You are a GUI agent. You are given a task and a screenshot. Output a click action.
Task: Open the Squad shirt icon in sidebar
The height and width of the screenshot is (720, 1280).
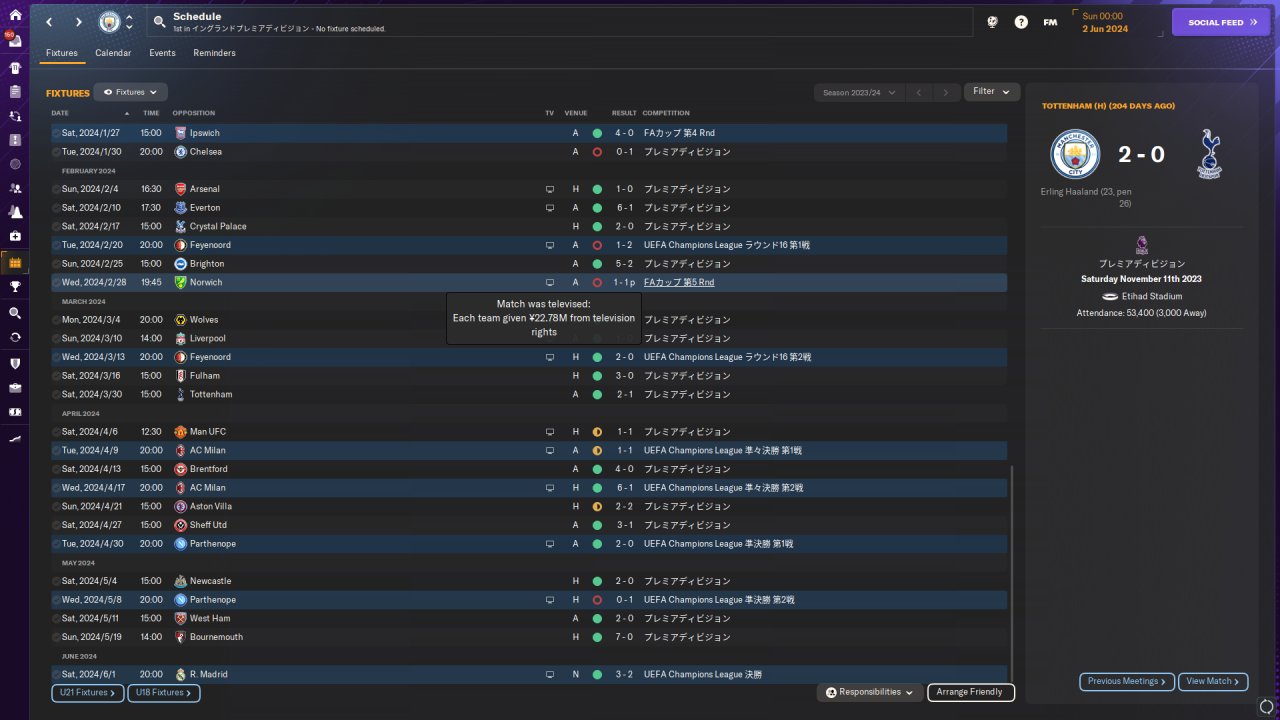[x=15, y=68]
